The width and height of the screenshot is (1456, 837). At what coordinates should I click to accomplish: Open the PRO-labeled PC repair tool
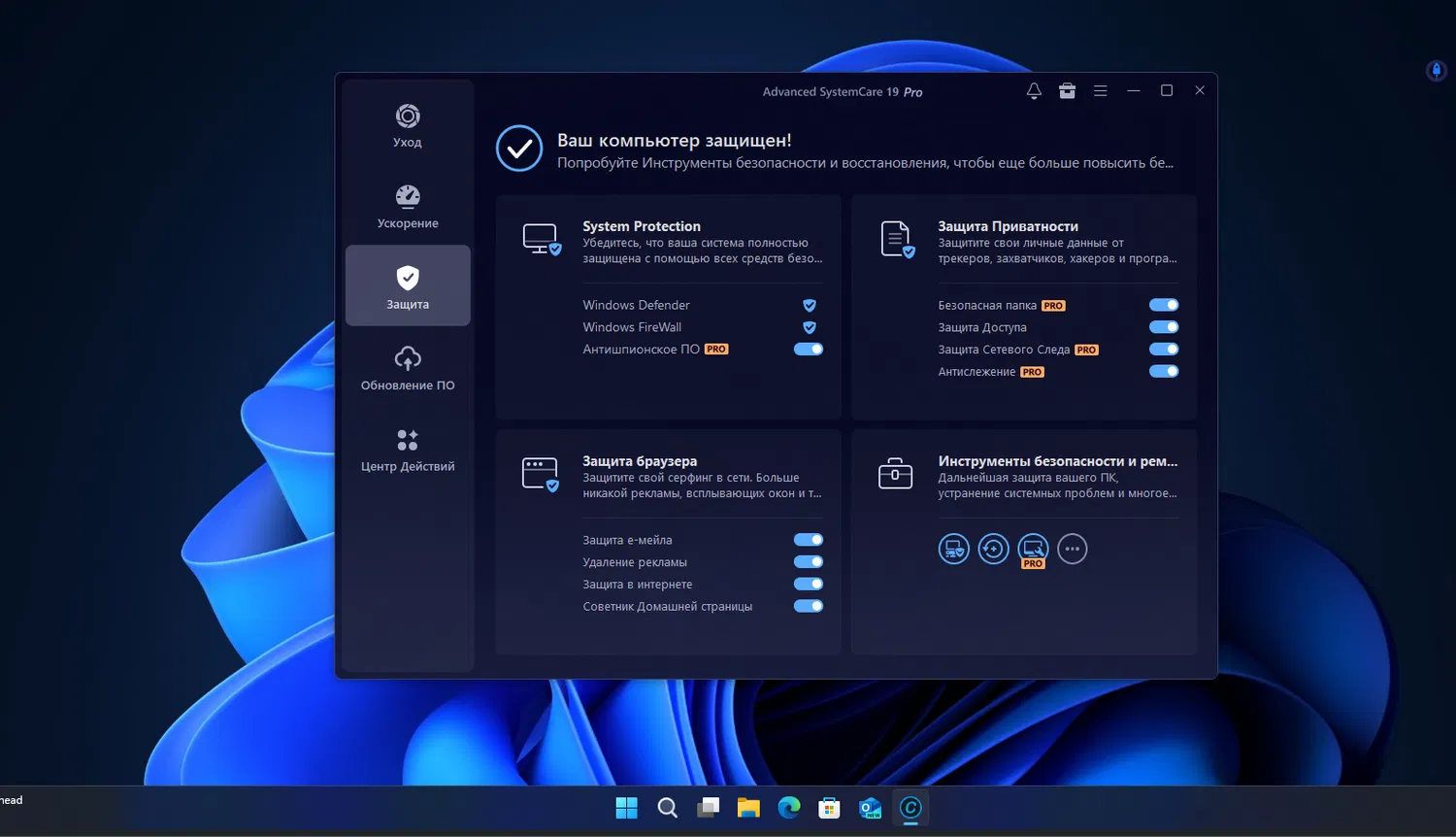click(x=1033, y=549)
